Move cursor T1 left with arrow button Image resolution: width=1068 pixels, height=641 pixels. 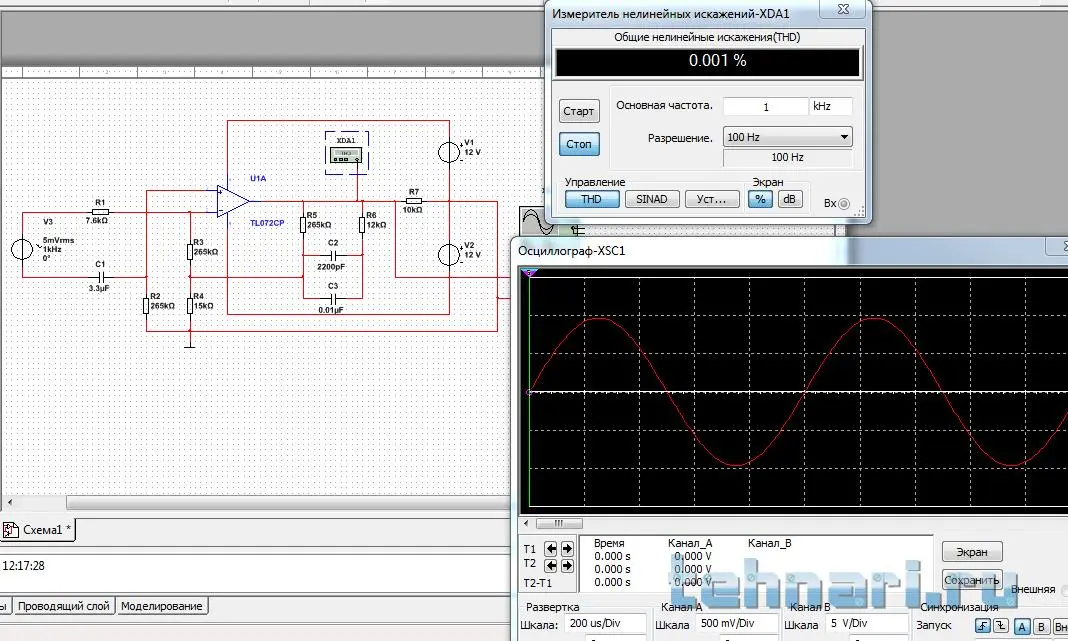(550, 548)
